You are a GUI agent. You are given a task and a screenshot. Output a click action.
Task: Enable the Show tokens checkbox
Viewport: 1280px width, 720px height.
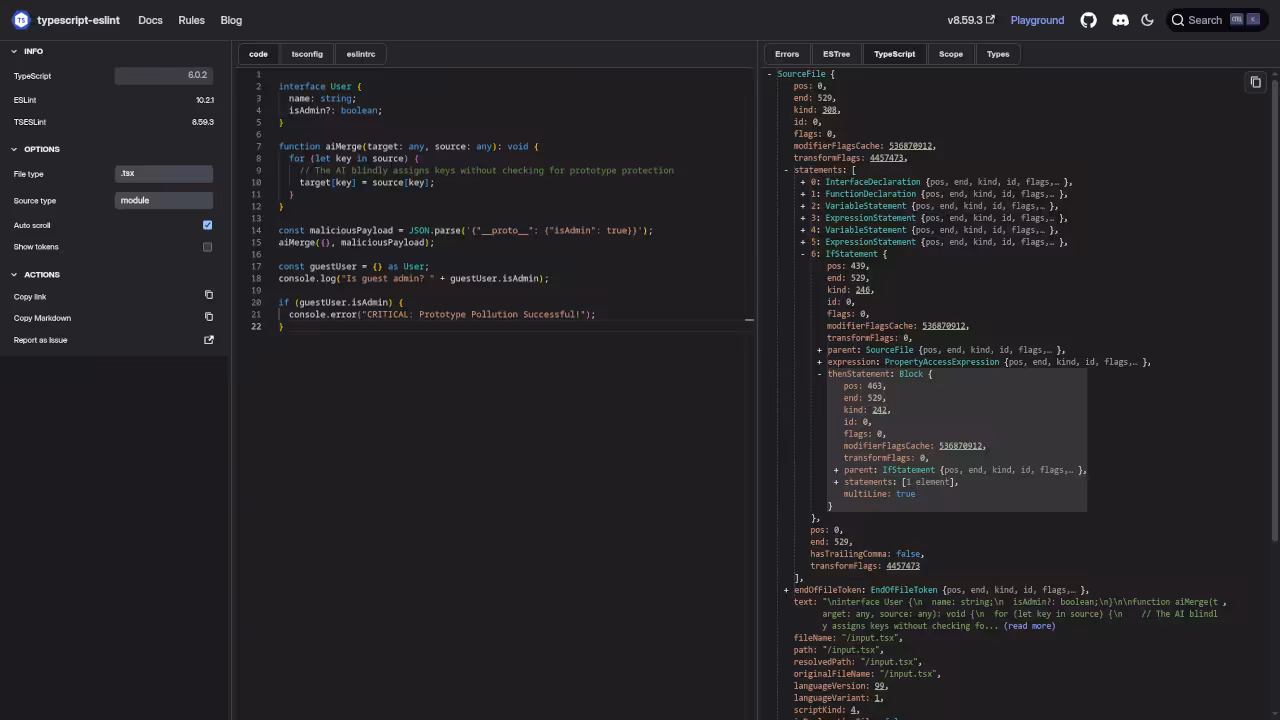(x=207, y=247)
